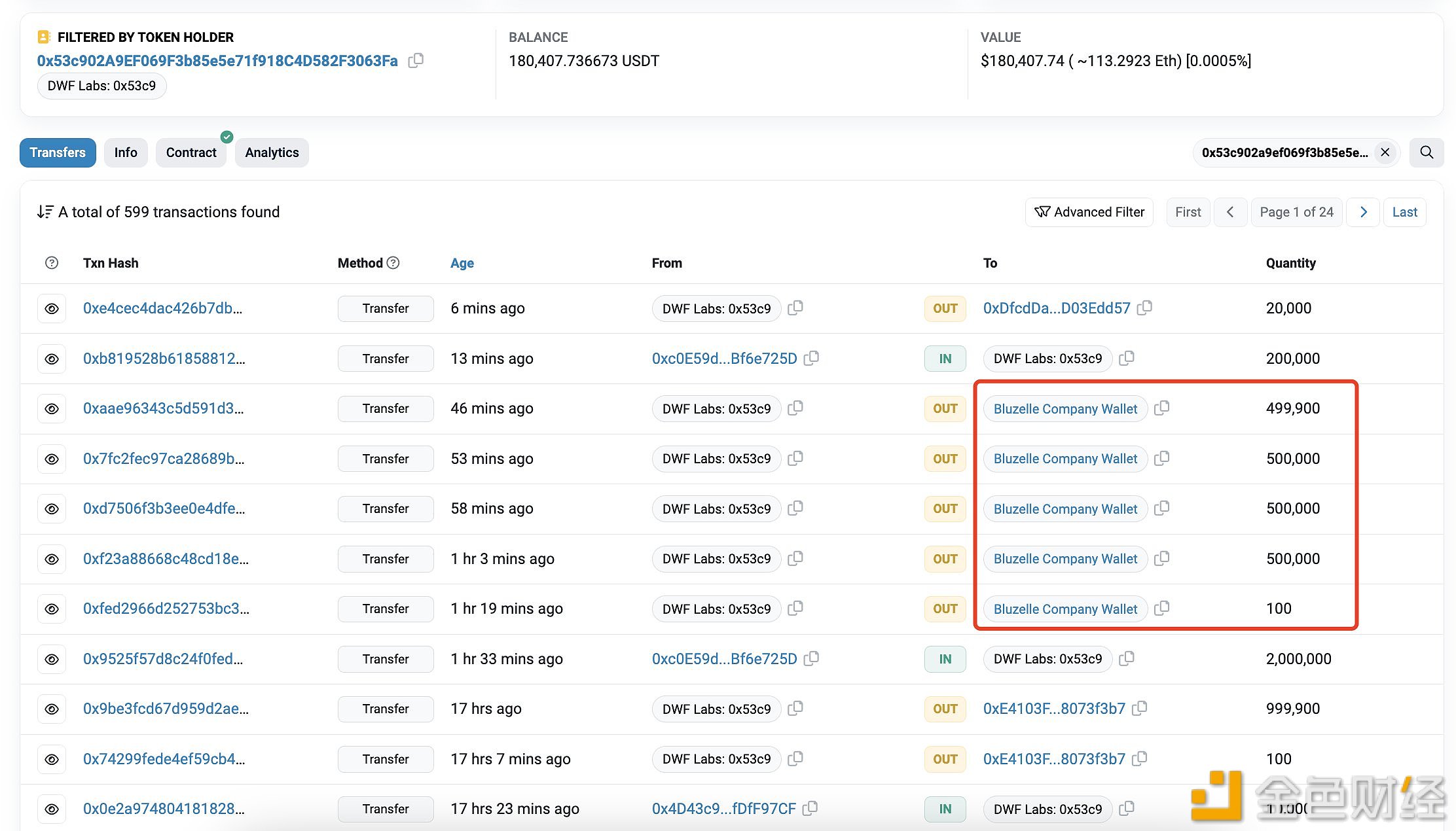Open sender address 0x4D43c9...fDfF97CF

[x=724, y=809]
